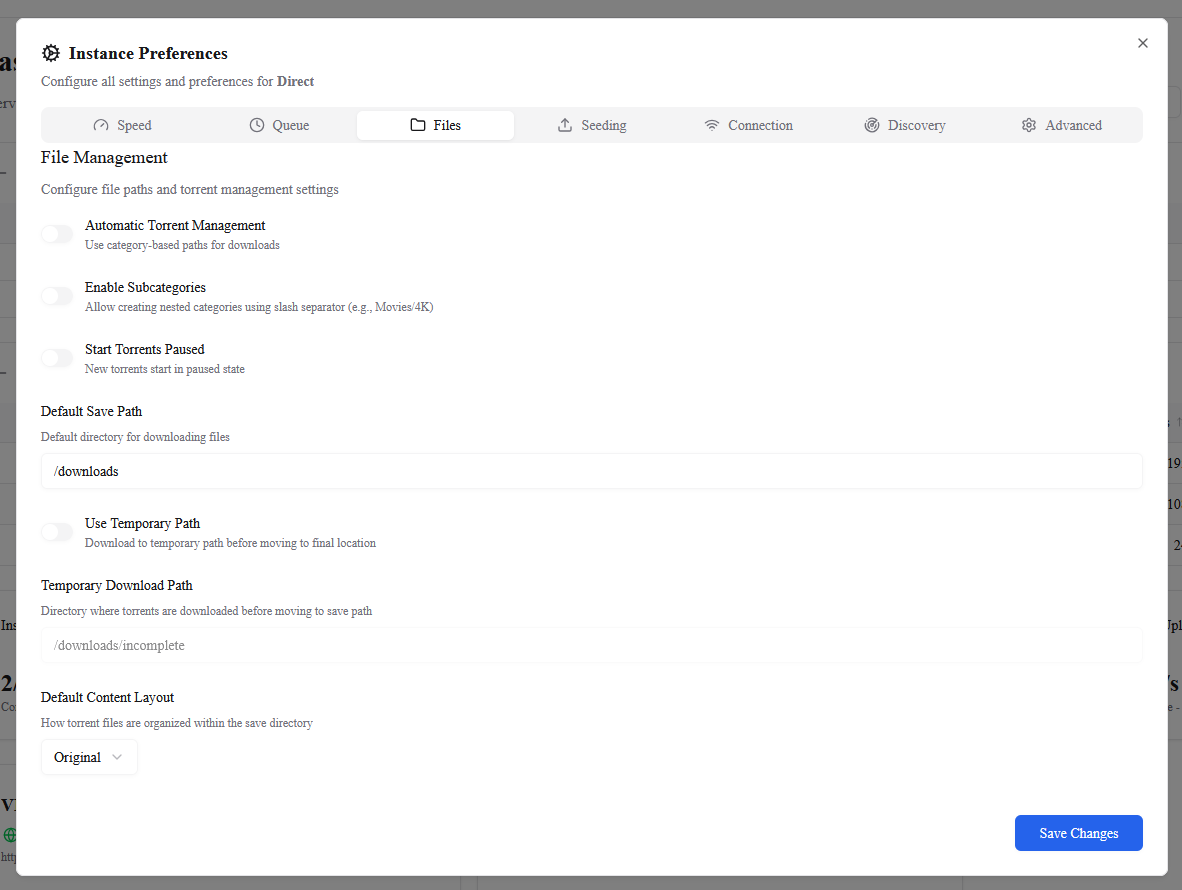Select the Files tab
The height and width of the screenshot is (890, 1182).
[x=436, y=125]
